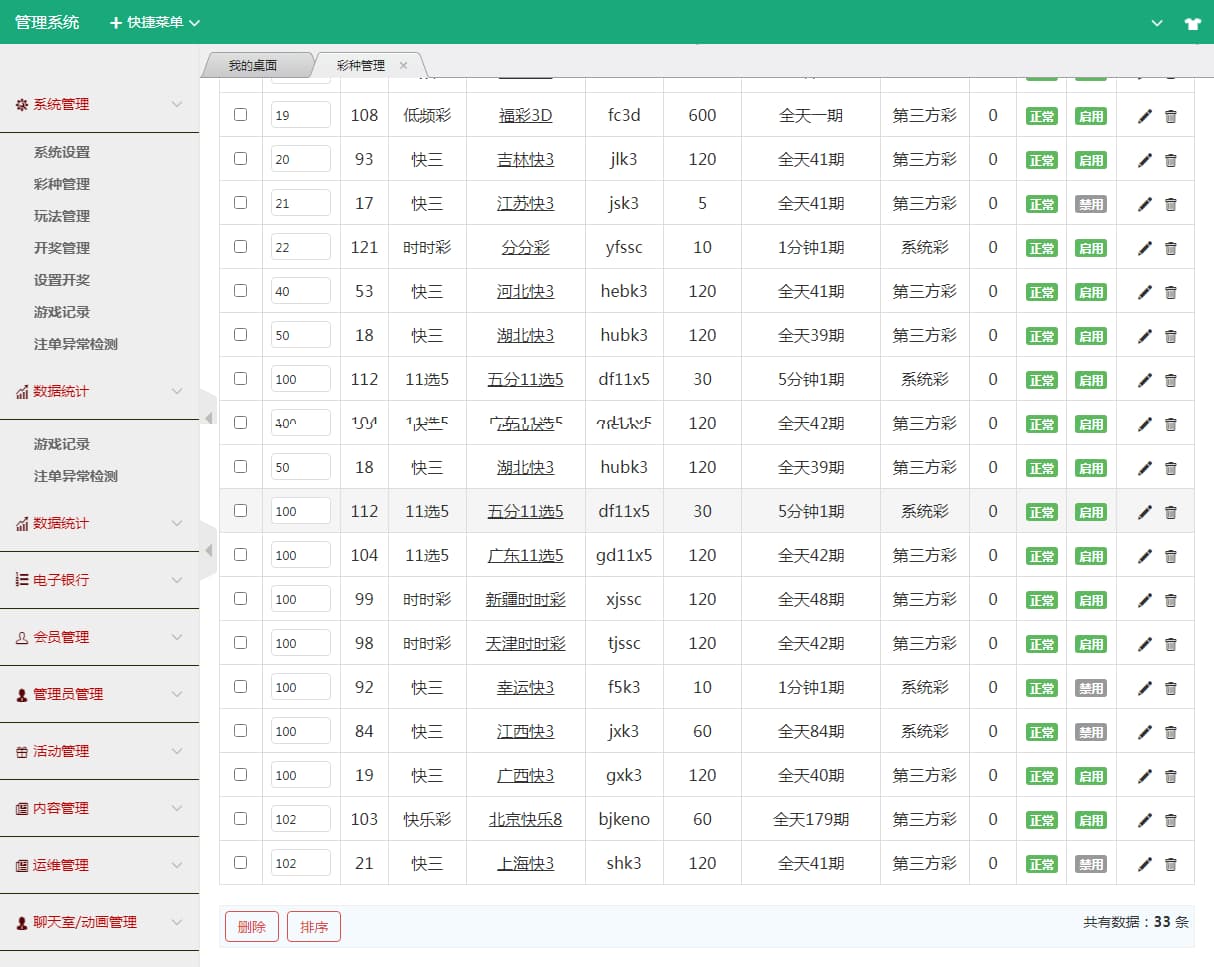Click the edit pencil for 福彩3D

point(1145,116)
